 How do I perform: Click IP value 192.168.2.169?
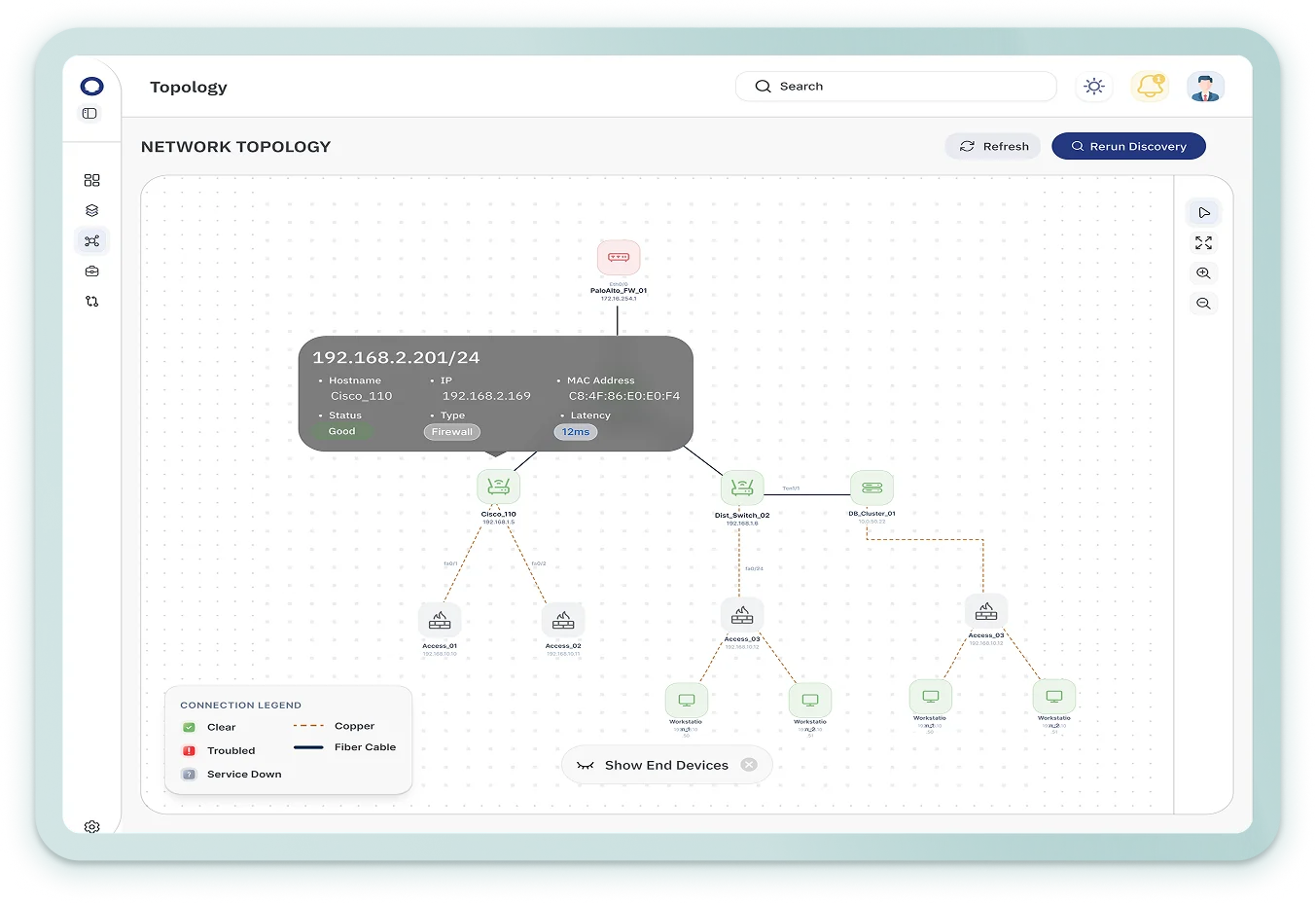[x=486, y=396]
